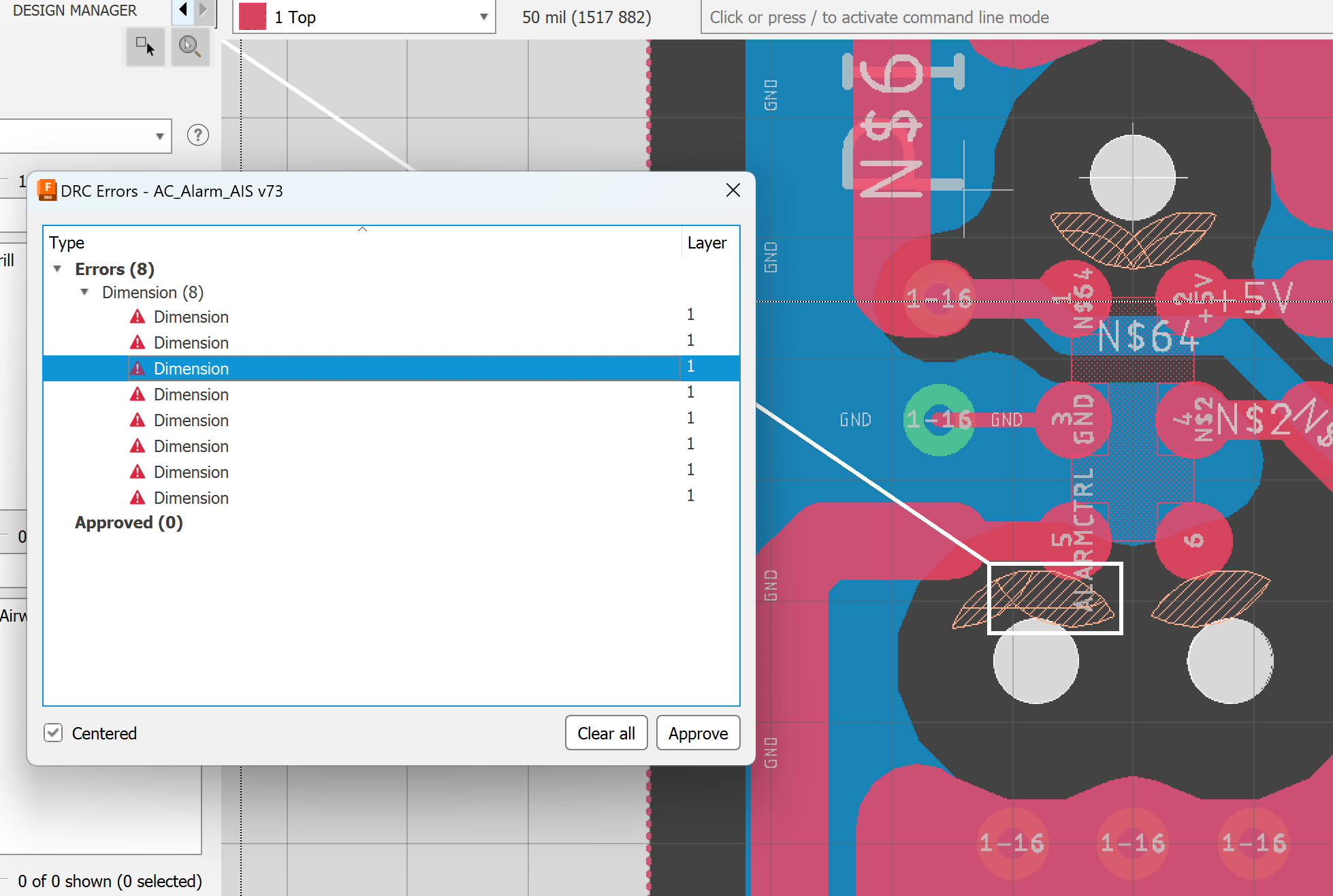
Task: Click the Help question mark icon
Action: click(197, 135)
